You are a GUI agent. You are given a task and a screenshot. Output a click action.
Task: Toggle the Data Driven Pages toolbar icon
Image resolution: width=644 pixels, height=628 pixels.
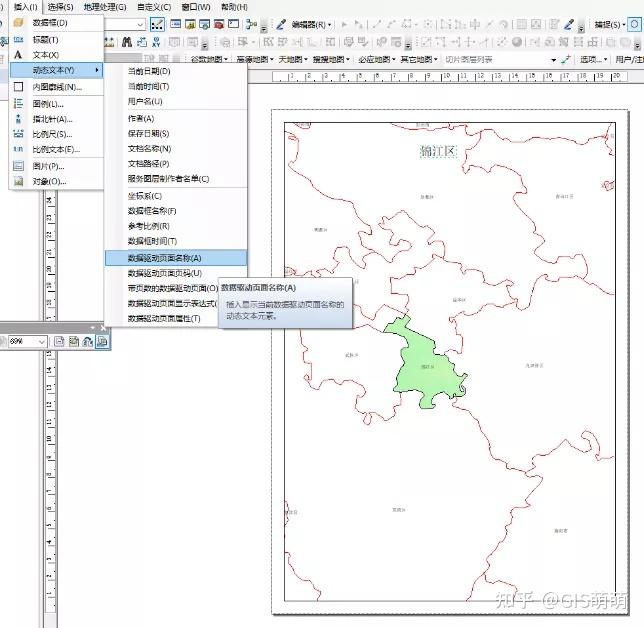(x=103, y=341)
